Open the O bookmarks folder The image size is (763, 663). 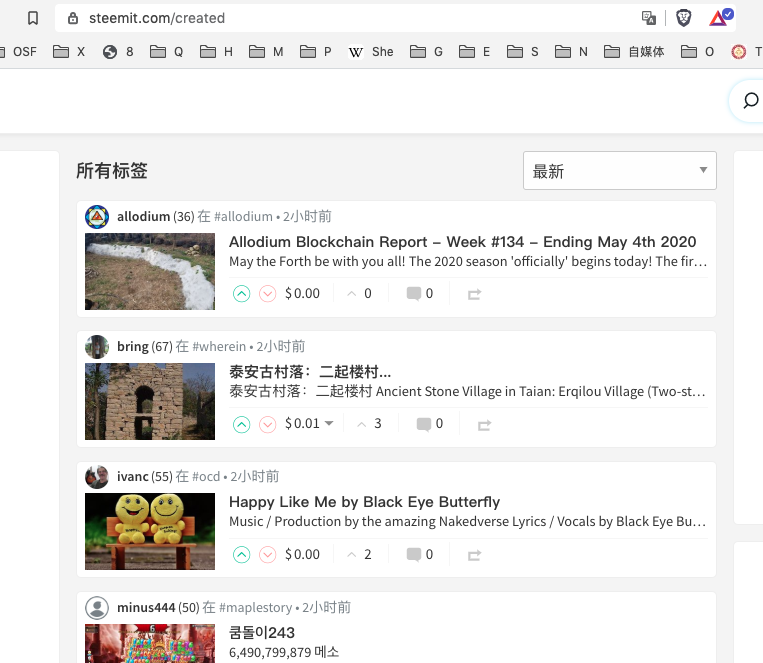pos(697,52)
